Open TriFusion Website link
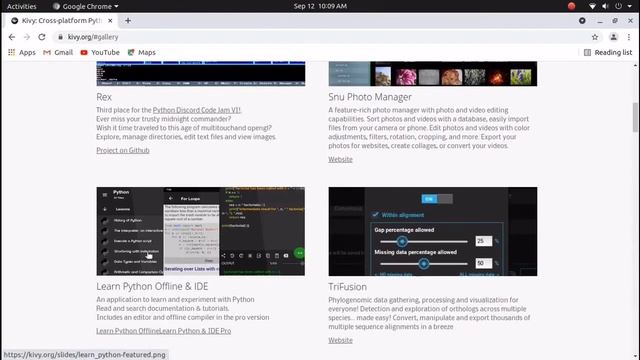Image resolution: width=640 pixels, height=360 pixels. click(340, 340)
